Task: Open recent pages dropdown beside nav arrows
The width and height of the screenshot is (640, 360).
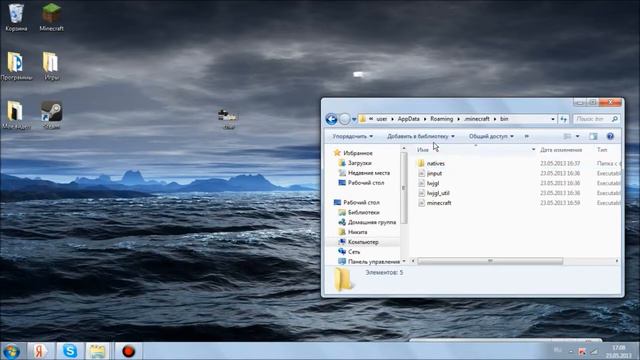Action: coord(354,119)
